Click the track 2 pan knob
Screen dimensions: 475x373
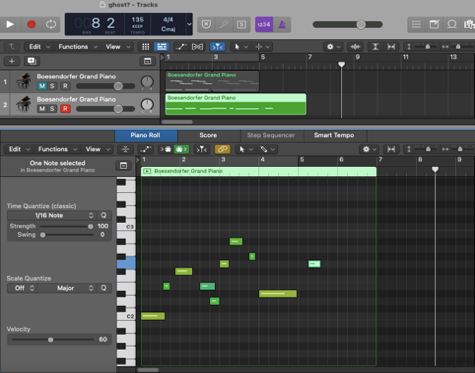tap(147, 104)
